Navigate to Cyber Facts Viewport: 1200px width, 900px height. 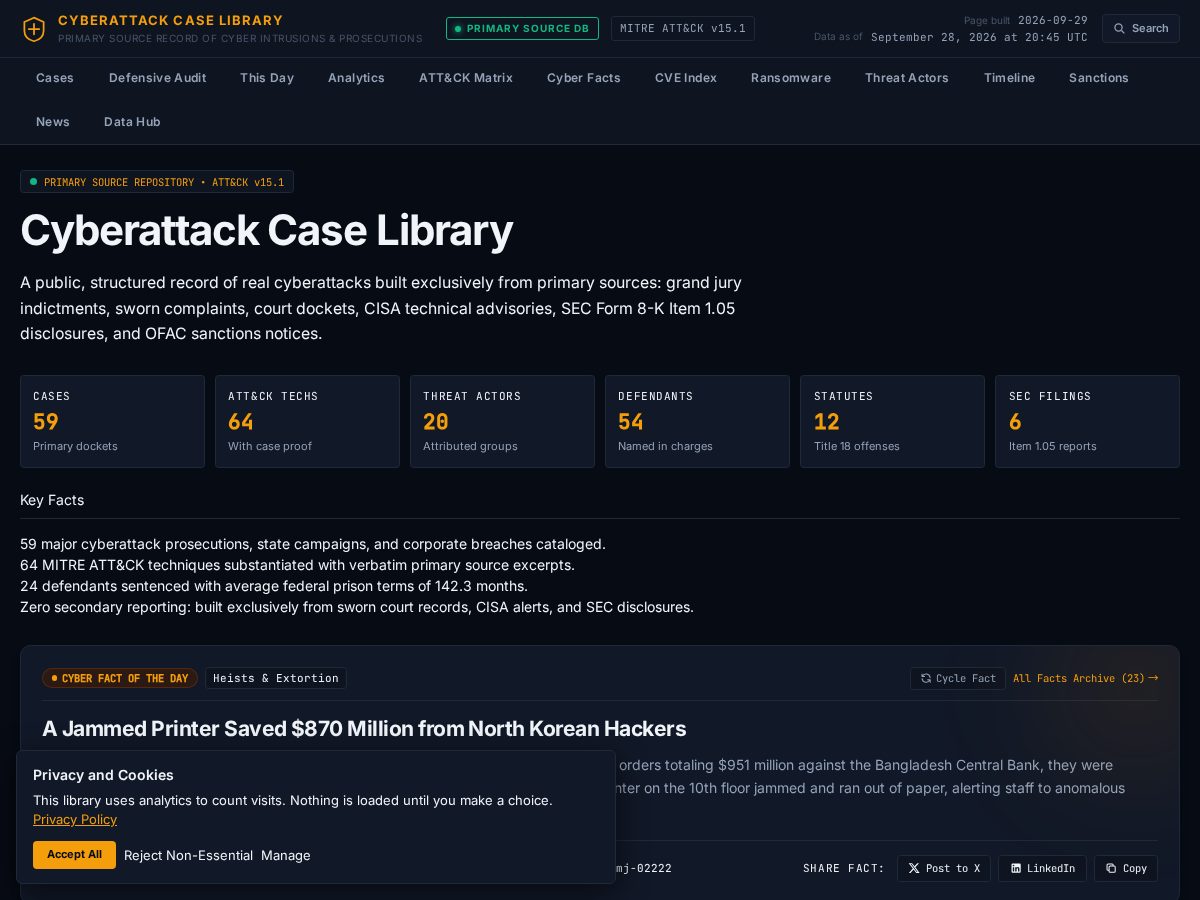coord(584,78)
